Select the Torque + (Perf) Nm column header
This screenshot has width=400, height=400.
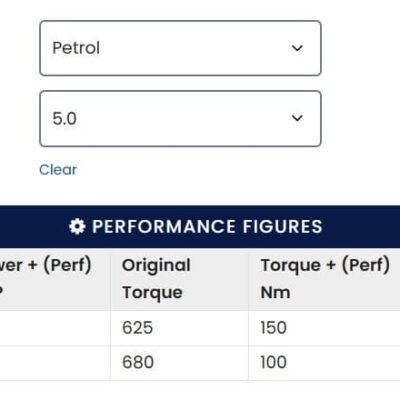[x=324, y=279]
